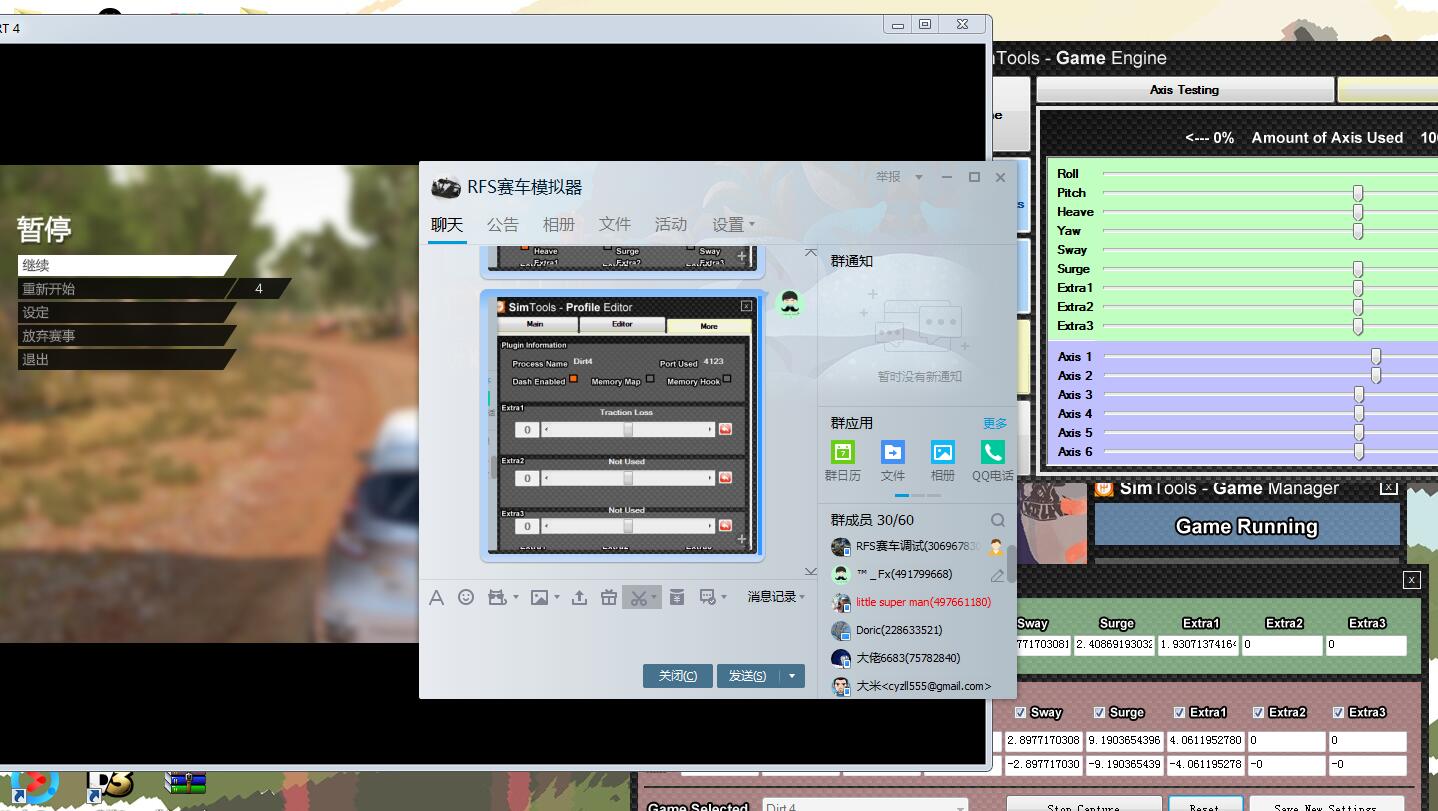
Task: Click the upper Extra1 value field
Action: click(1199, 645)
